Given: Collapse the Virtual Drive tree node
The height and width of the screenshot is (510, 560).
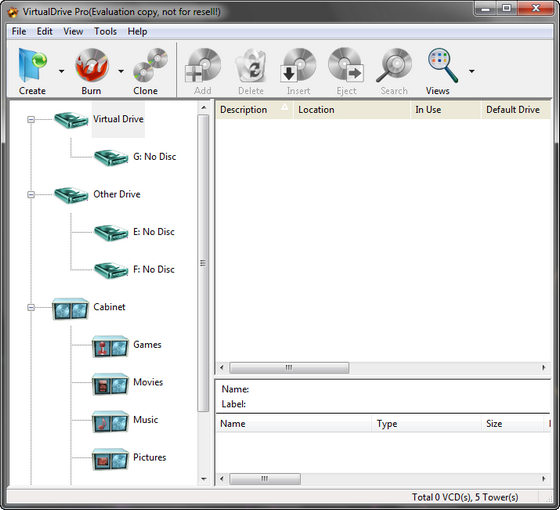Looking at the screenshot, I should pos(31,119).
